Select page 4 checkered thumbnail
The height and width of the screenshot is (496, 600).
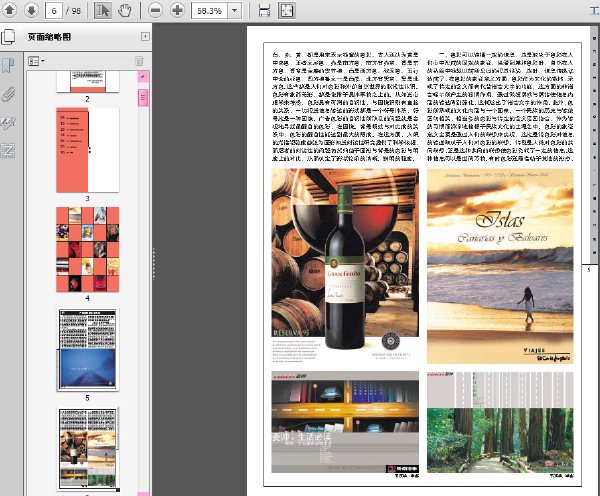tap(88, 250)
